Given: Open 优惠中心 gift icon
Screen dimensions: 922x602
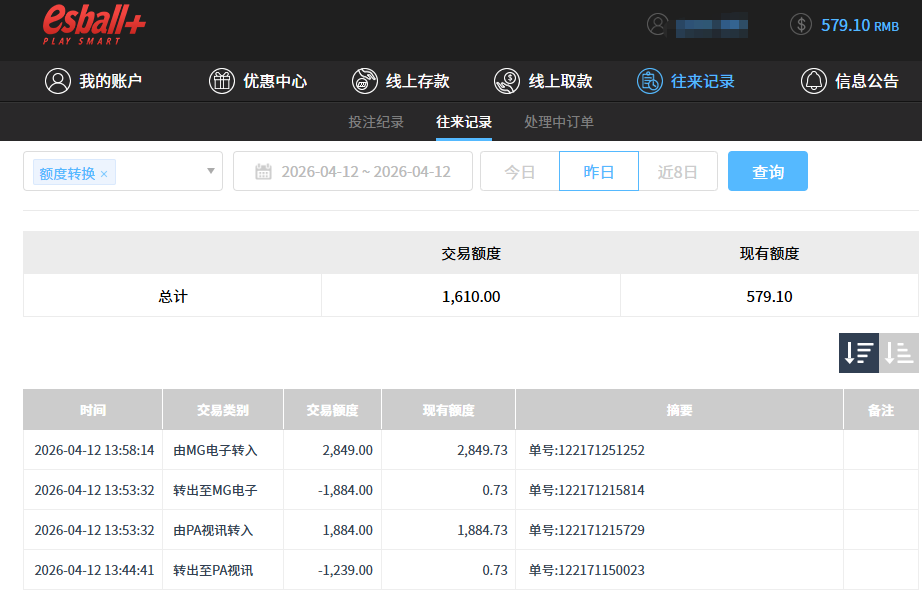Looking at the screenshot, I should tap(221, 82).
